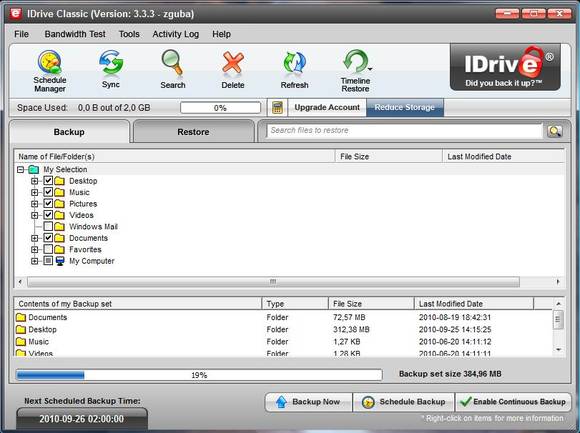Image resolution: width=580 pixels, height=433 pixels.
Task: Open the Help menu
Action: pos(221,34)
